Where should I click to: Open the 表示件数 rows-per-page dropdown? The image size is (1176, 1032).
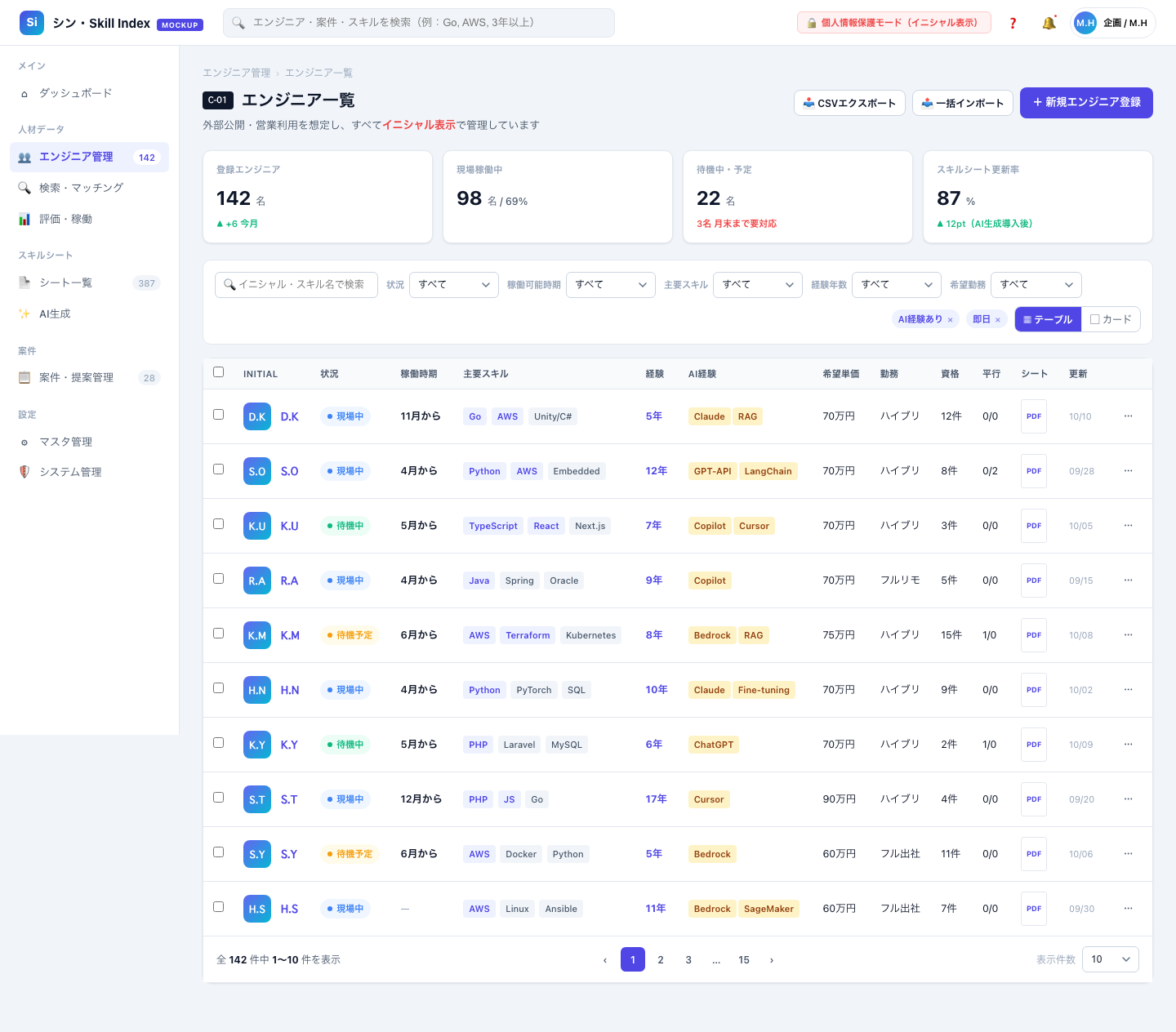(1111, 959)
